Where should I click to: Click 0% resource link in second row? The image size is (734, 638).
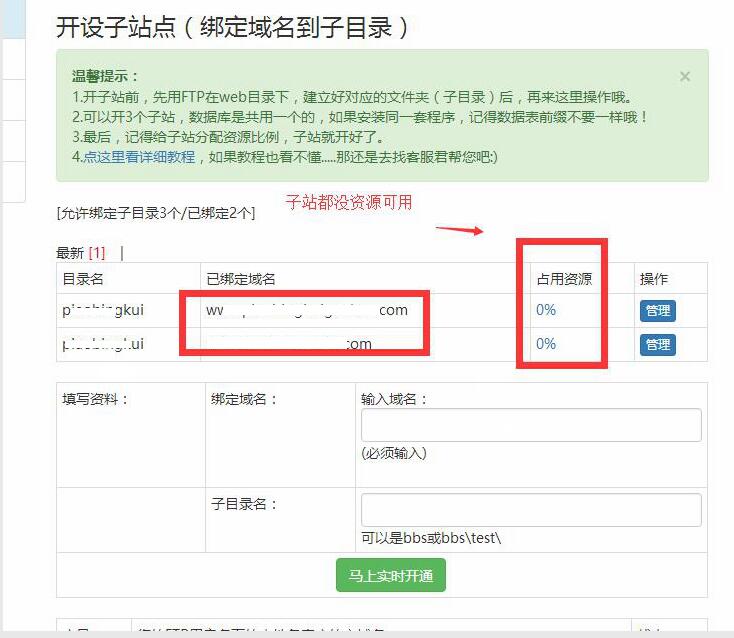click(x=546, y=344)
